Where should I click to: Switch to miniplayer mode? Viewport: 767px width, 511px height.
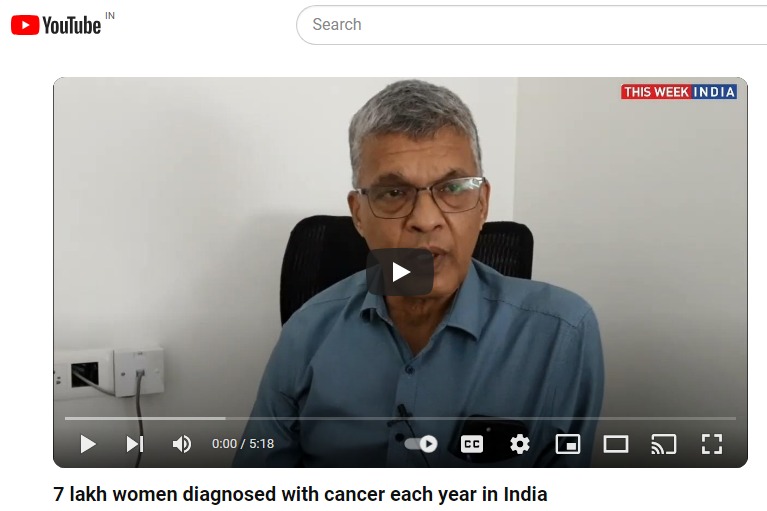click(568, 444)
